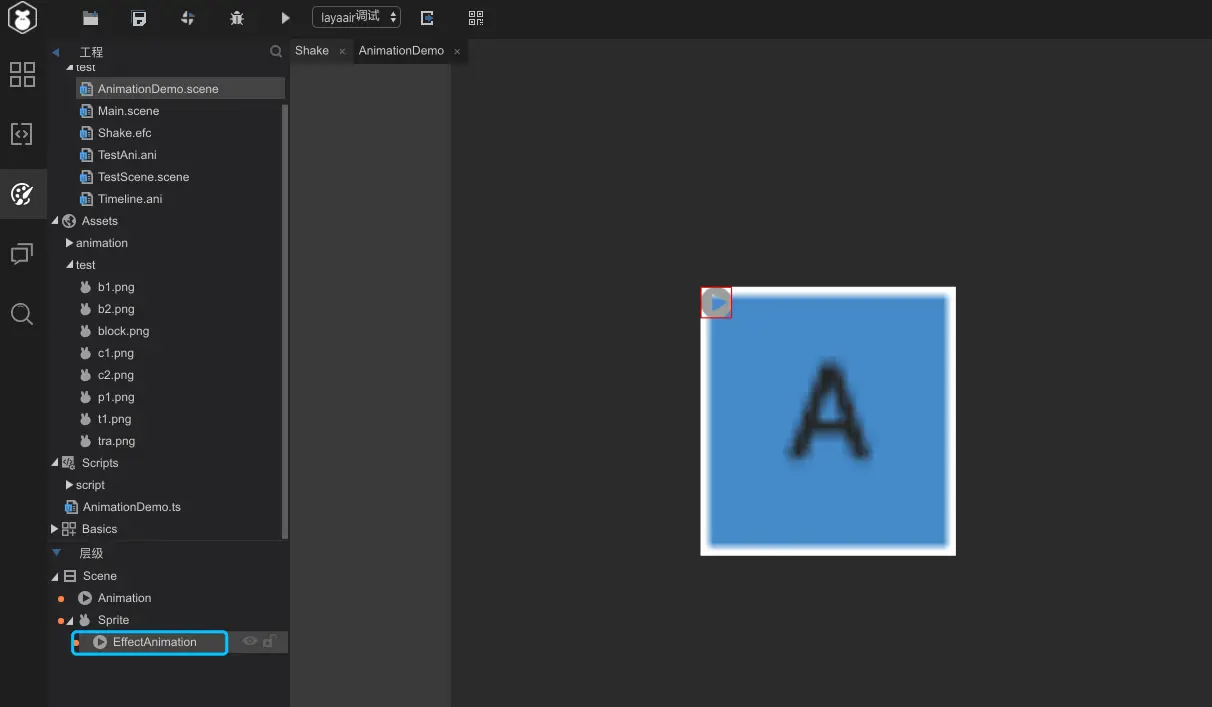Click the Assets globe icon
The image size is (1212, 707).
tap(69, 221)
